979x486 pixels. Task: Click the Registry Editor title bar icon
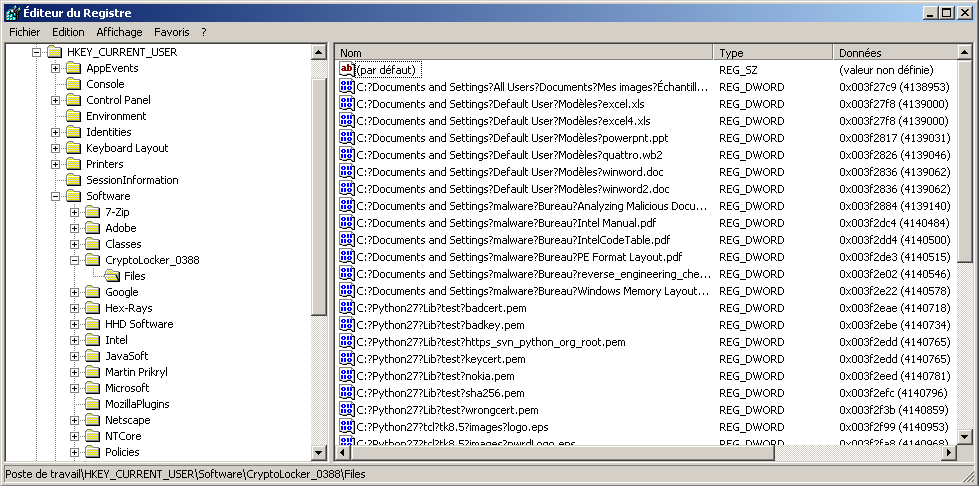point(11,12)
